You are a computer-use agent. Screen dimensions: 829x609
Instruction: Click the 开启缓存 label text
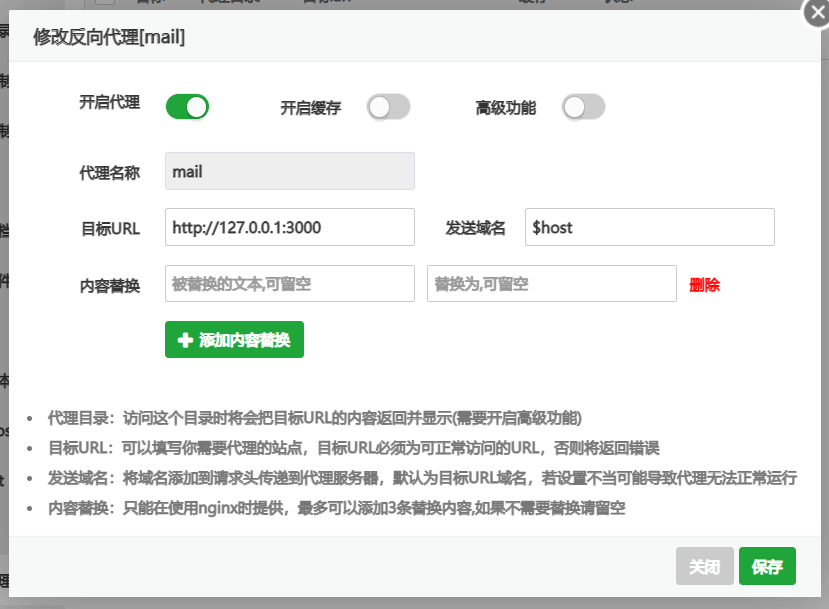point(310,108)
